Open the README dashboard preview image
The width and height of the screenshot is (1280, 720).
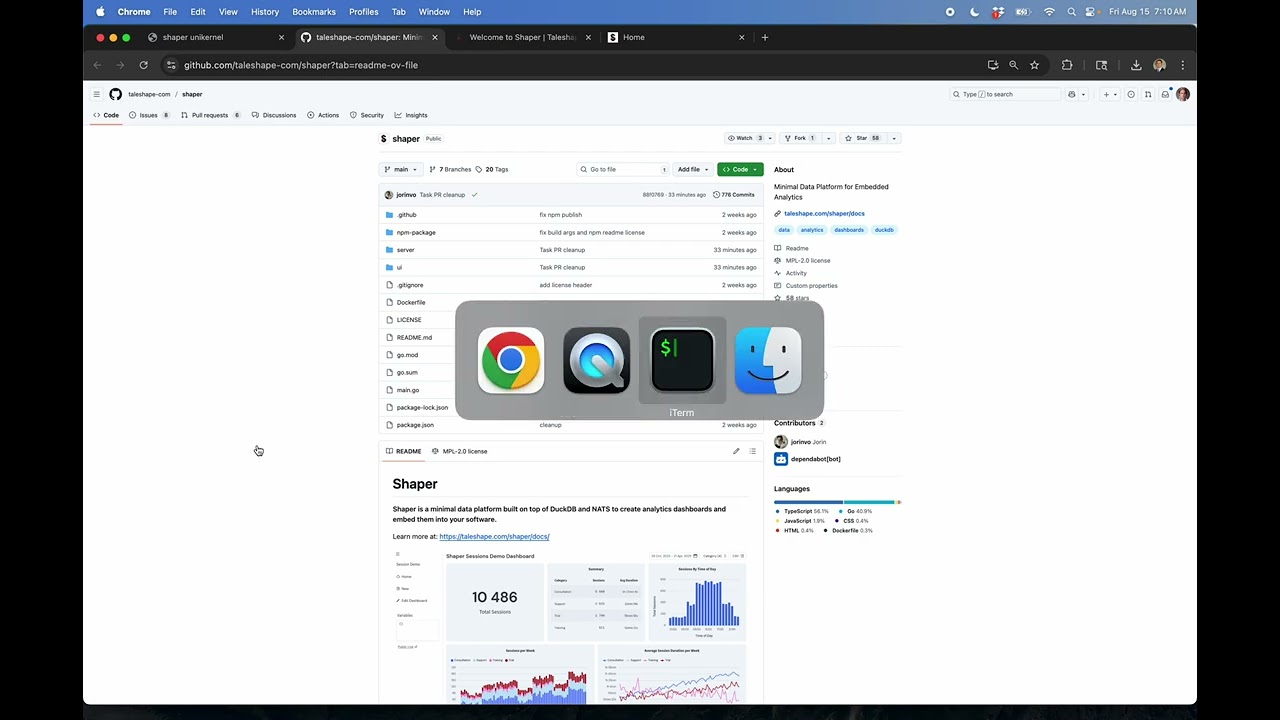coord(570,626)
